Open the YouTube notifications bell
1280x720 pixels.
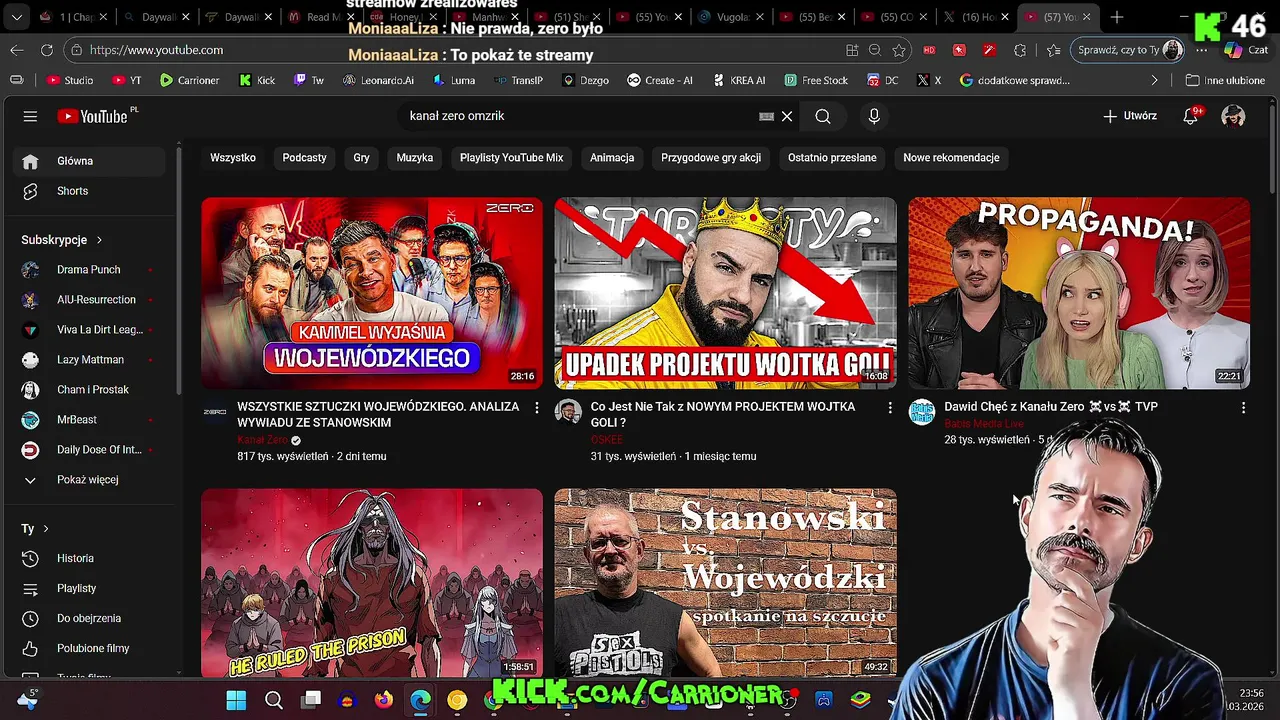tap(1190, 116)
